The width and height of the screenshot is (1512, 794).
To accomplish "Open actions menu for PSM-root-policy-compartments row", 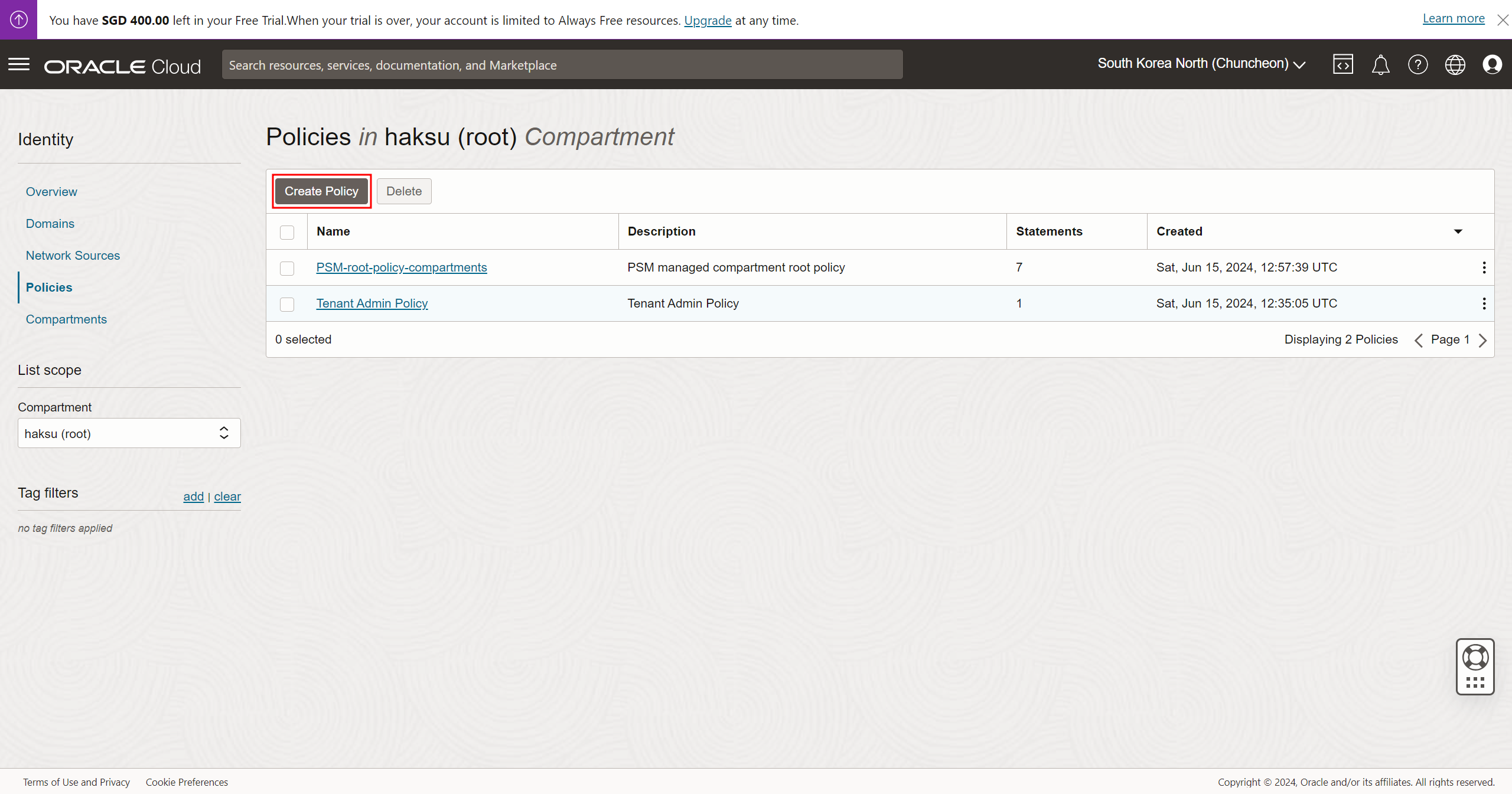I will 1484,267.
